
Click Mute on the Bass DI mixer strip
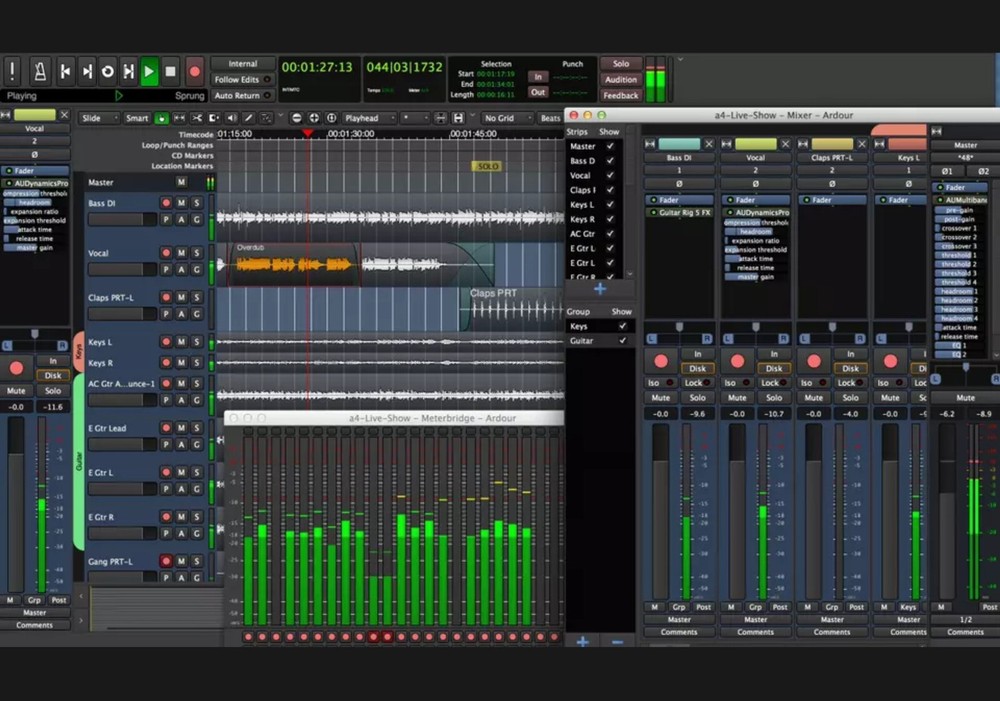pos(660,398)
